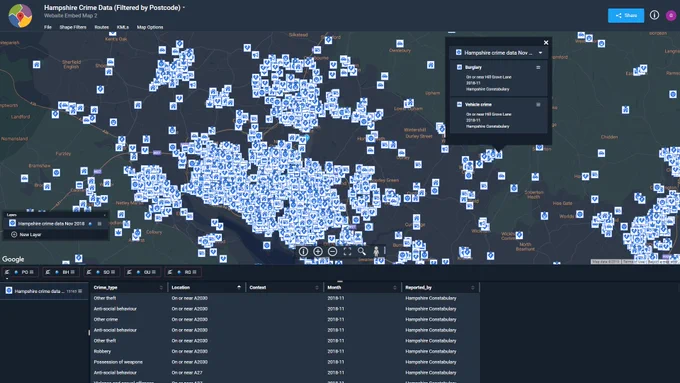Screen dimensions: 680x383
Task: Select the Street View pegman
Action: pos(376,251)
